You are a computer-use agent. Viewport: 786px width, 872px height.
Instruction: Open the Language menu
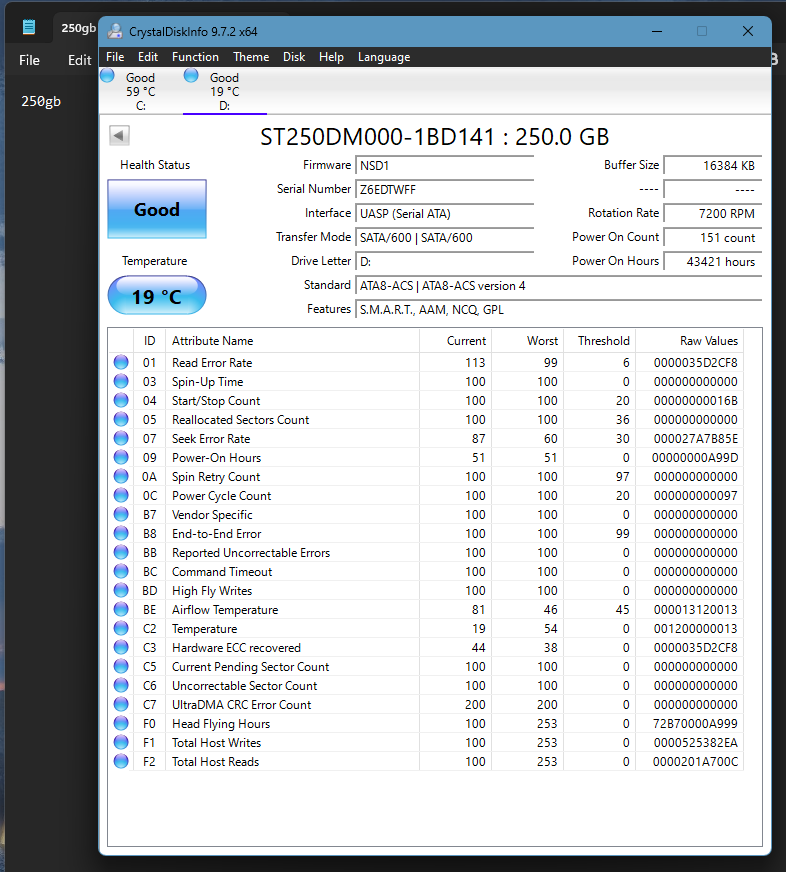tap(384, 57)
